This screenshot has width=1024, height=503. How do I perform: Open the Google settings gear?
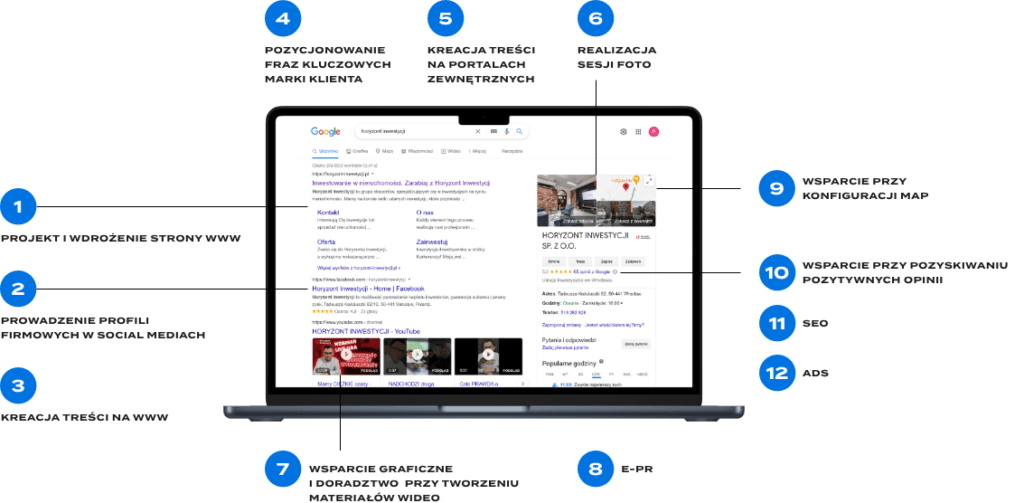pyautogui.click(x=624, y=131)
